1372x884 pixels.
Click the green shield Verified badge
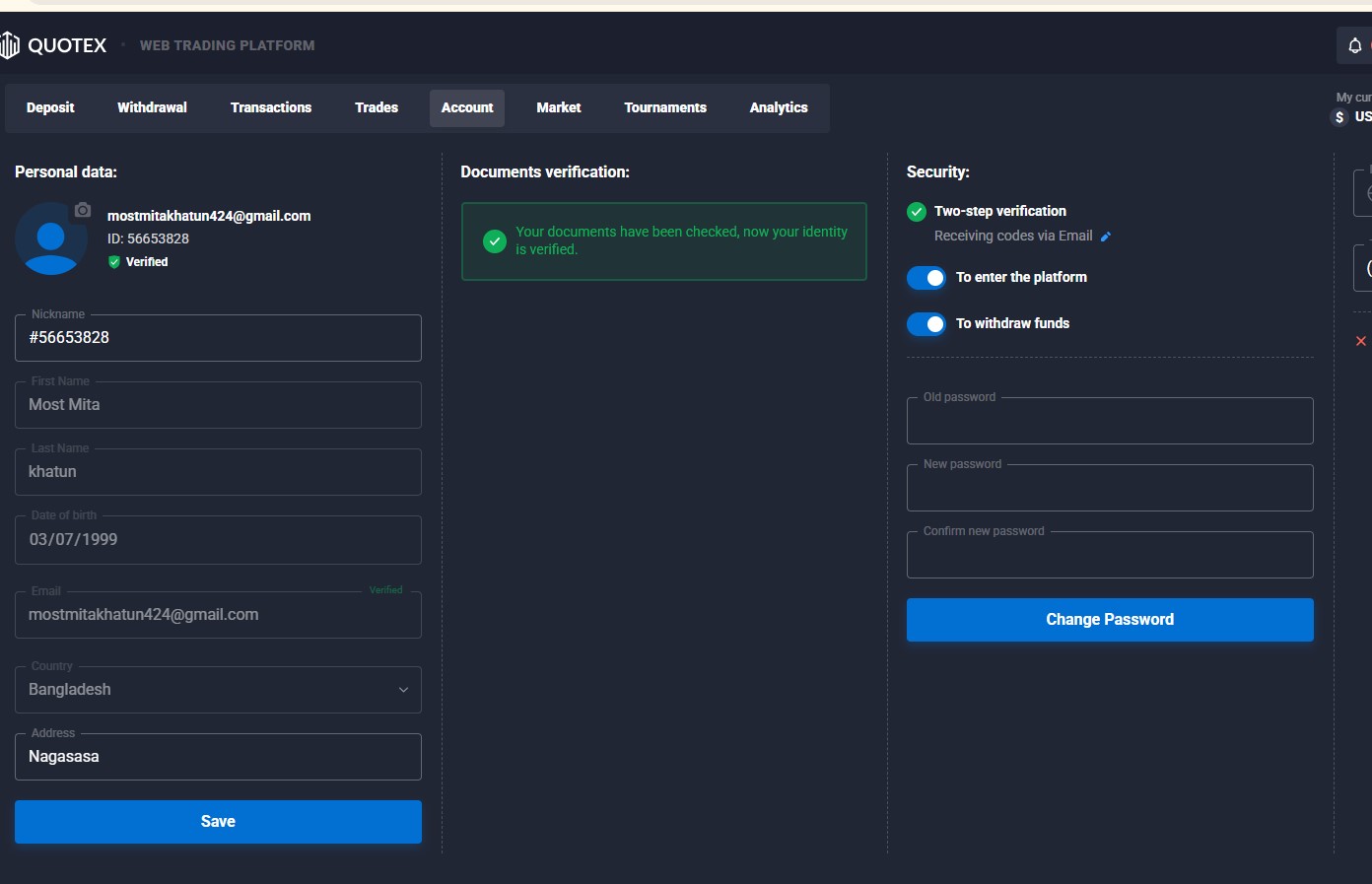point(114,262)
